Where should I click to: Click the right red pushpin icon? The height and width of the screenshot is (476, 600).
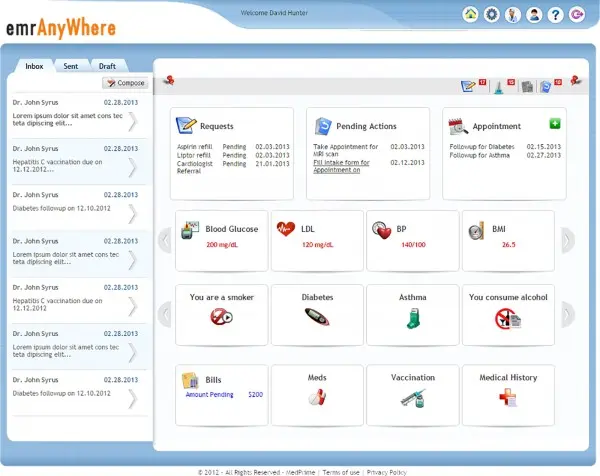point(576,80)
